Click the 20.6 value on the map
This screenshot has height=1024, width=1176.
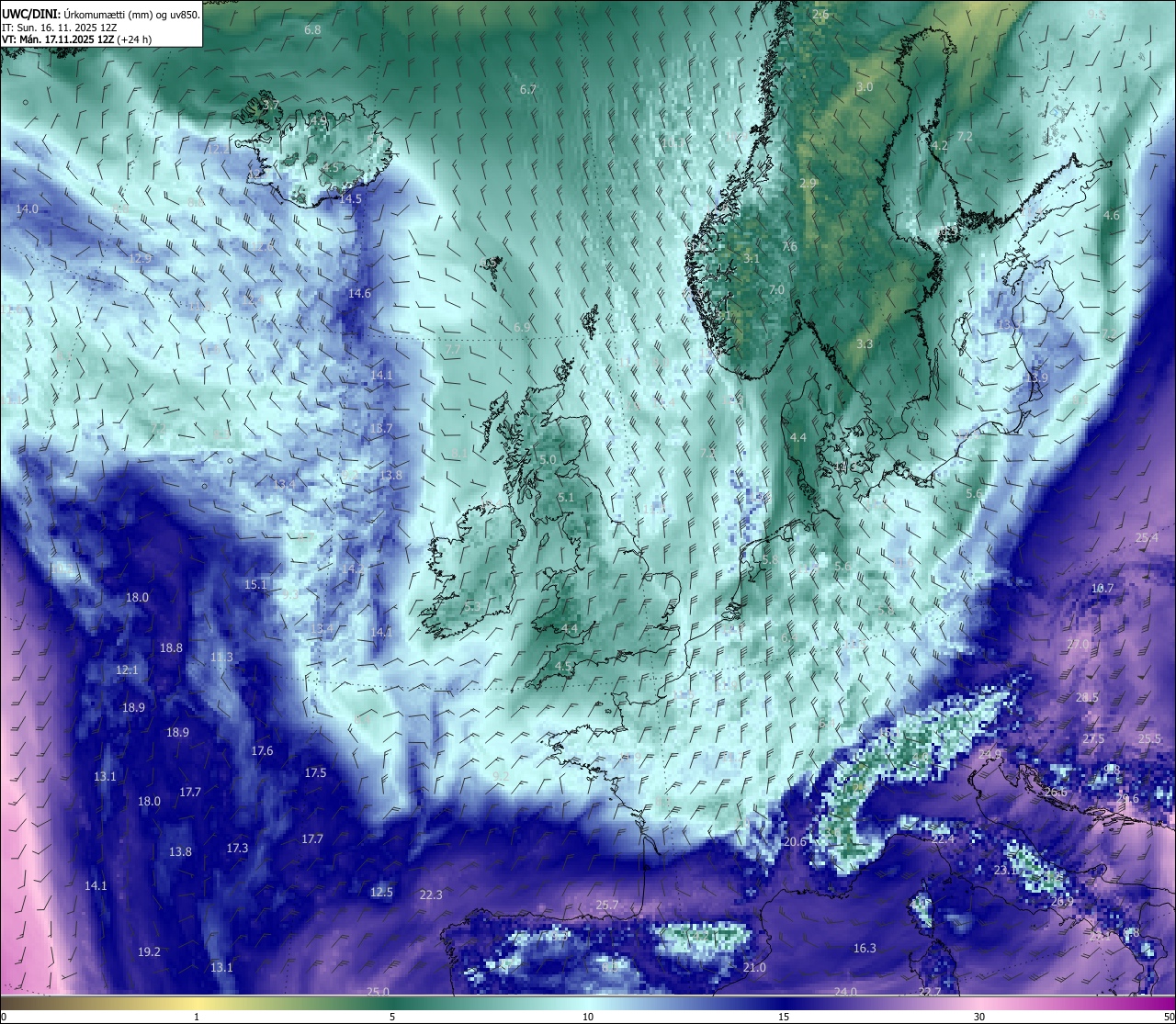pos(795,842)
